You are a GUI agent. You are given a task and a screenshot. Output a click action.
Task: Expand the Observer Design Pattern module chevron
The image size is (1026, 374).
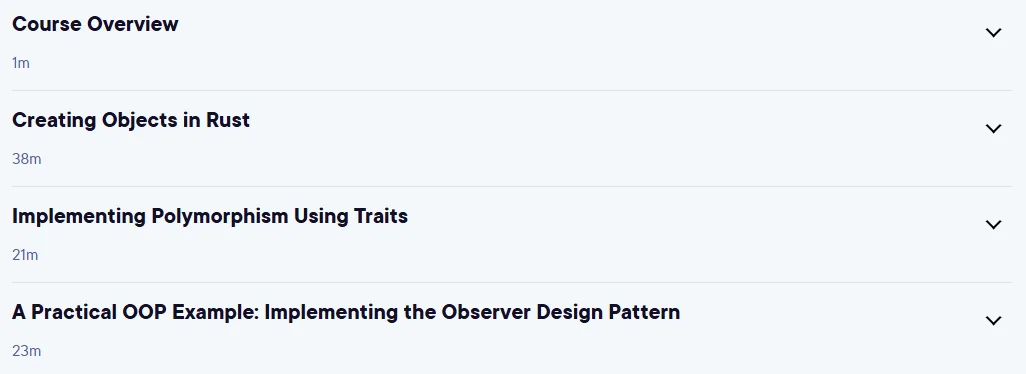click(x=993, y=321)
